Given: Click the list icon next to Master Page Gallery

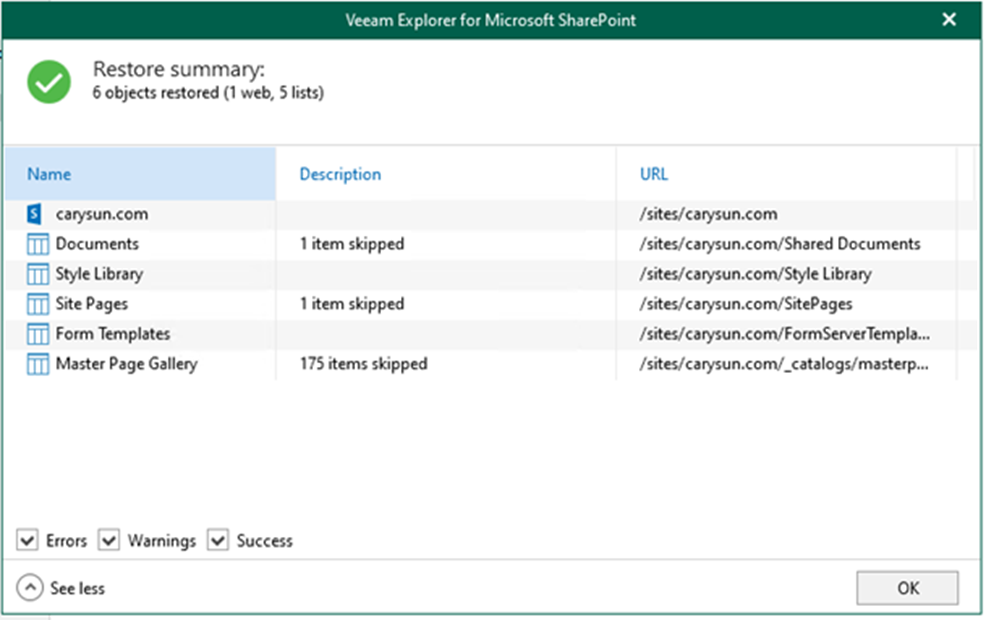Looking at the screenshot, I should (37, 364).
